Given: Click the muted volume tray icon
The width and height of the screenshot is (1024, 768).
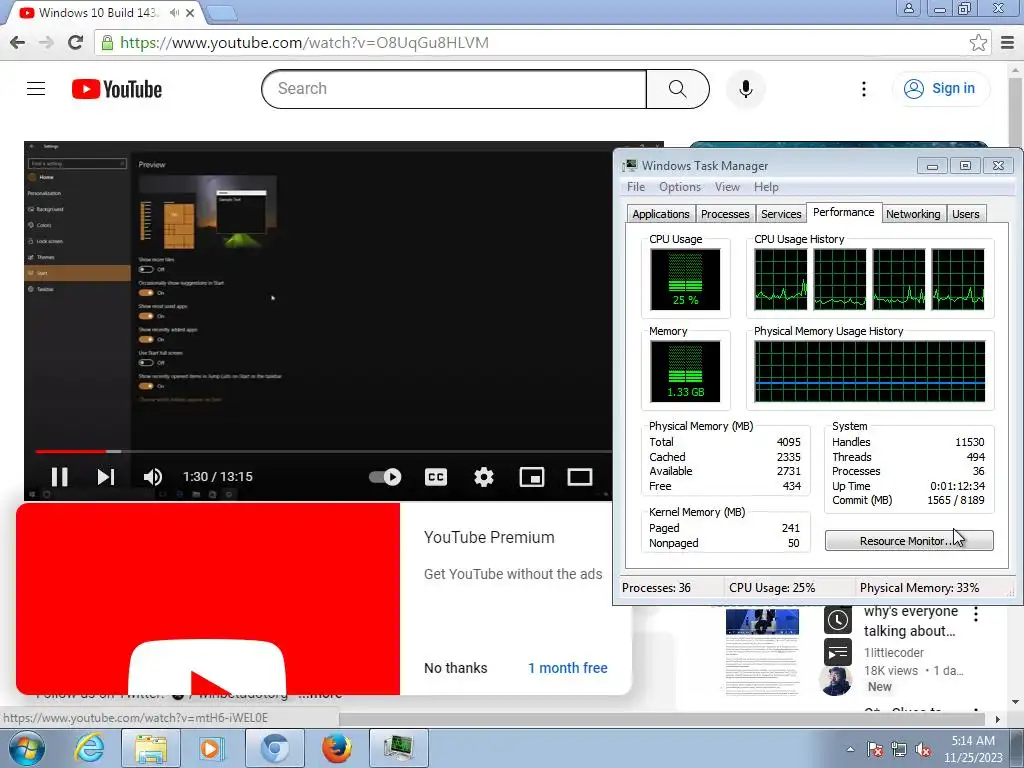Looking at the screenshot, I should tap(923, 750).
